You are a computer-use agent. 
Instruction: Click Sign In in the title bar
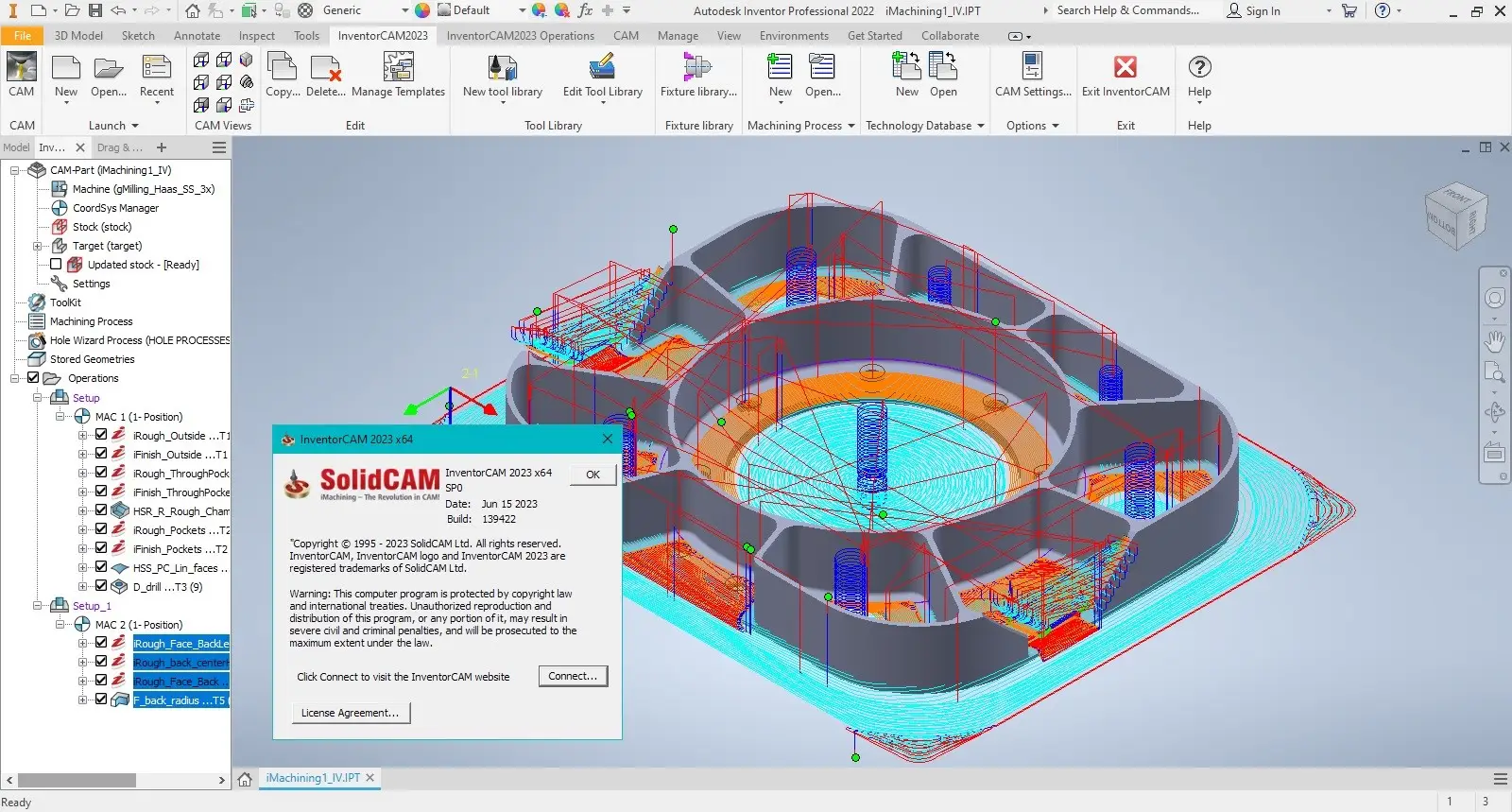pyautogui.click(x=1253, y=10)
